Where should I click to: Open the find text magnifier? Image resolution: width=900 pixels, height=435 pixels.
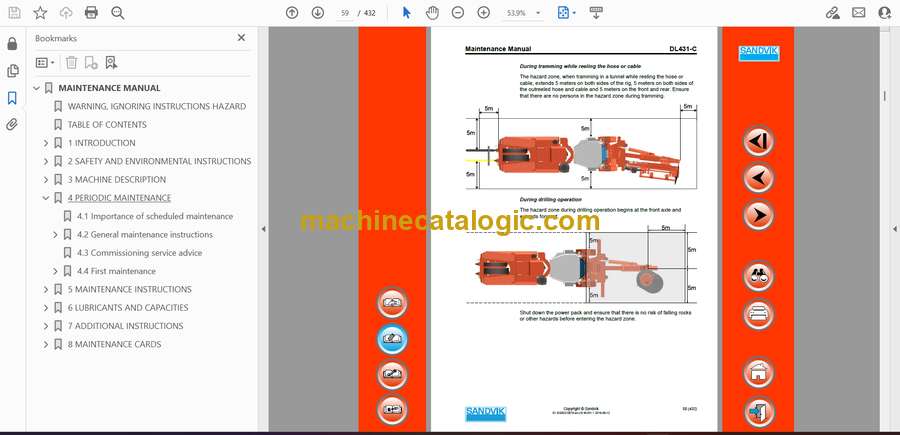(x=118, y=13)
